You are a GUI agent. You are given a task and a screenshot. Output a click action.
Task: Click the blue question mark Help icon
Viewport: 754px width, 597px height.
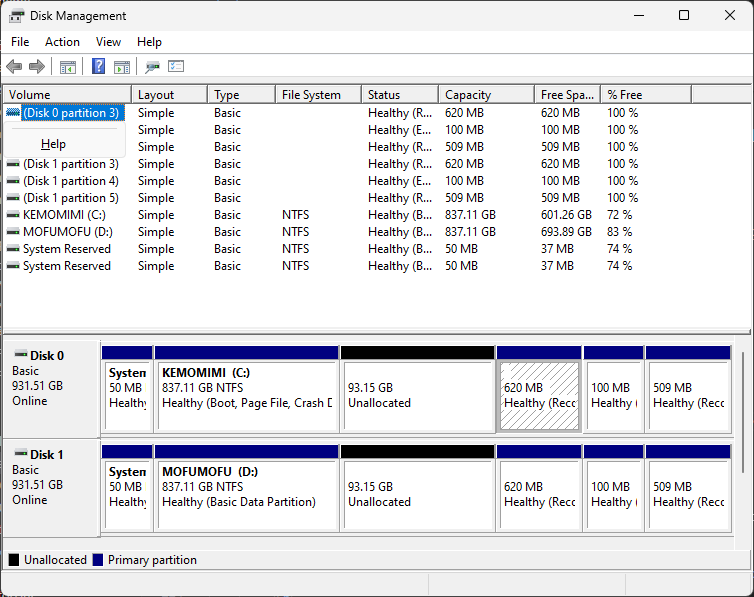pyautogui.click(x=99, y=67)
